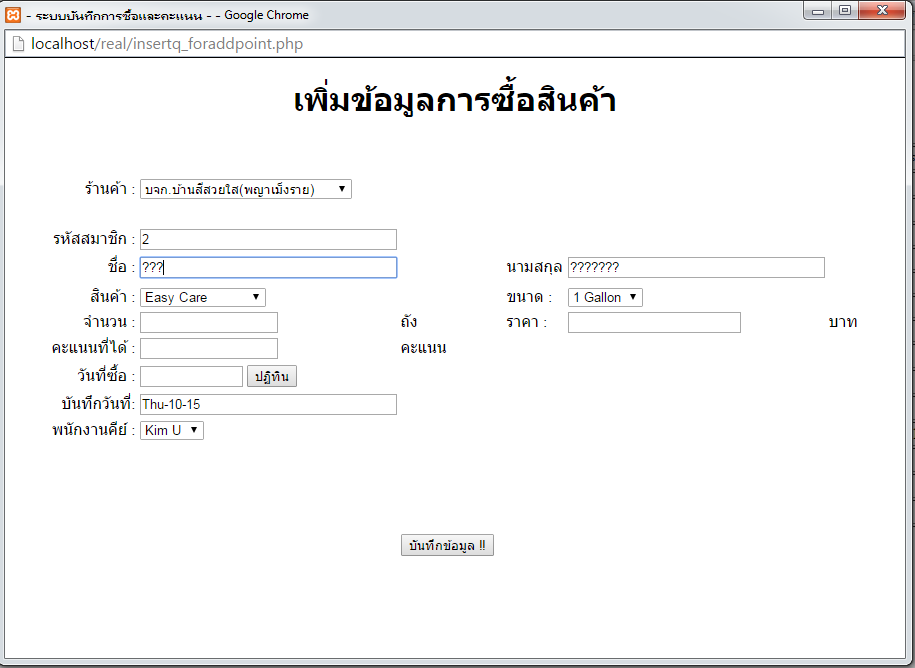Click the วันที่ซื้อ purchase date field
The height and width of the screenshot is (668, 915).
click(x=191, y=376)
